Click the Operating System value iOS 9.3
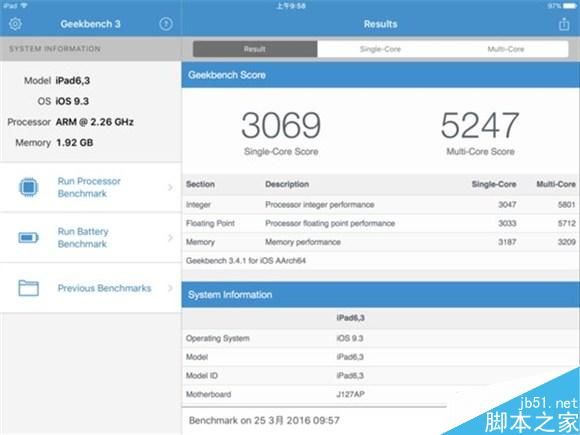Image resolution: width=580 pixels, height=435 pixels. (350, 338)
